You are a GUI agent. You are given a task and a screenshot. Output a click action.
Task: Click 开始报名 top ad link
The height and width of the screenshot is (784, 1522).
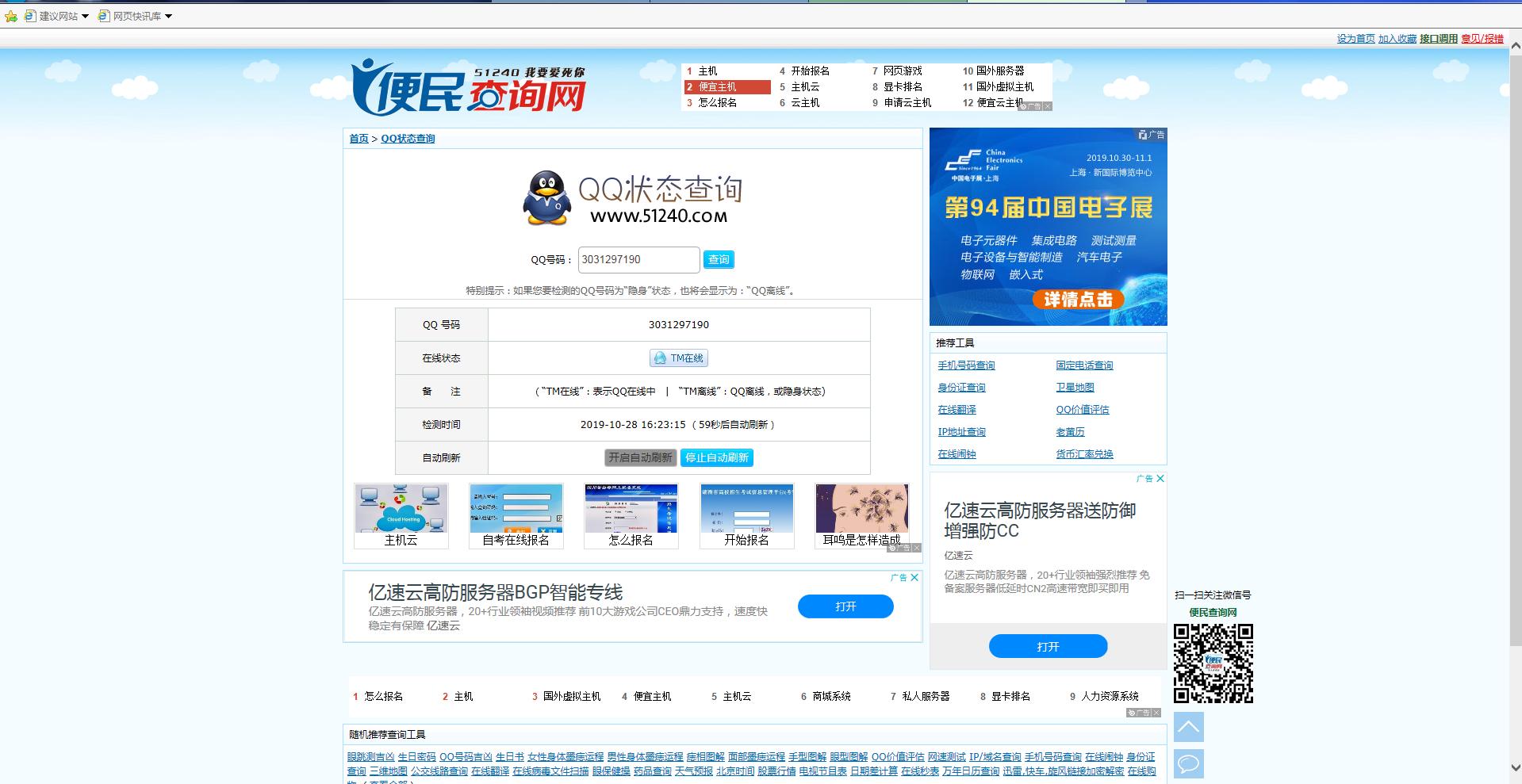pyautogui.click(x=810, y=71)
